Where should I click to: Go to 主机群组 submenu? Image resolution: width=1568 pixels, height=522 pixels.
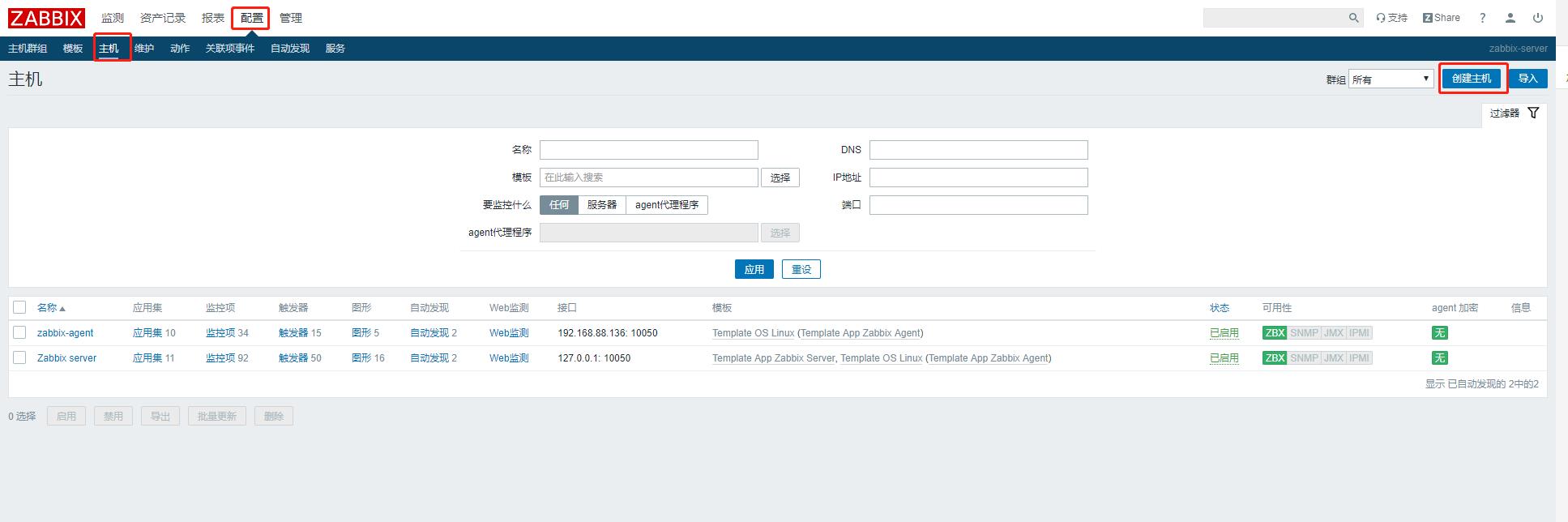click(28, 49)
